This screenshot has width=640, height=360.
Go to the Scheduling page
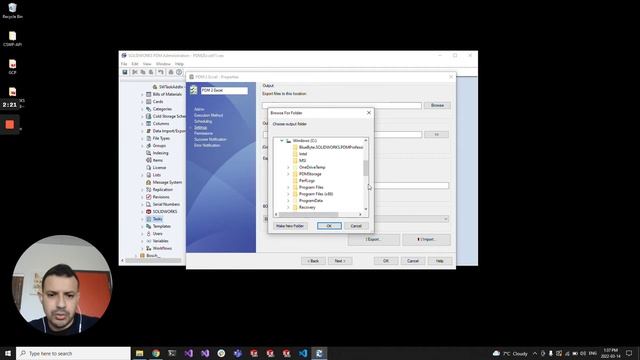203,121
